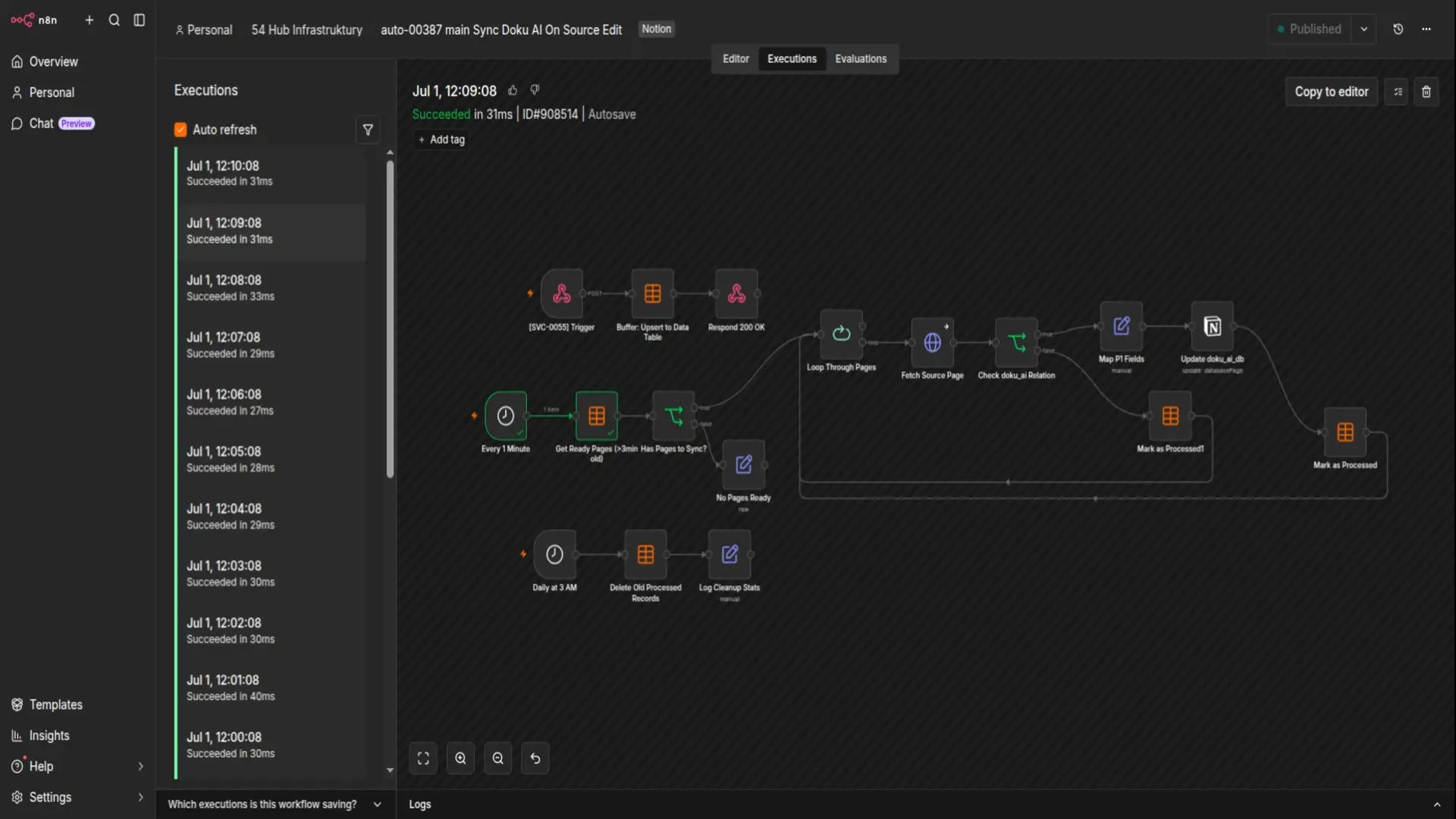Open the execution history clock icon

tap(1398, 29)
